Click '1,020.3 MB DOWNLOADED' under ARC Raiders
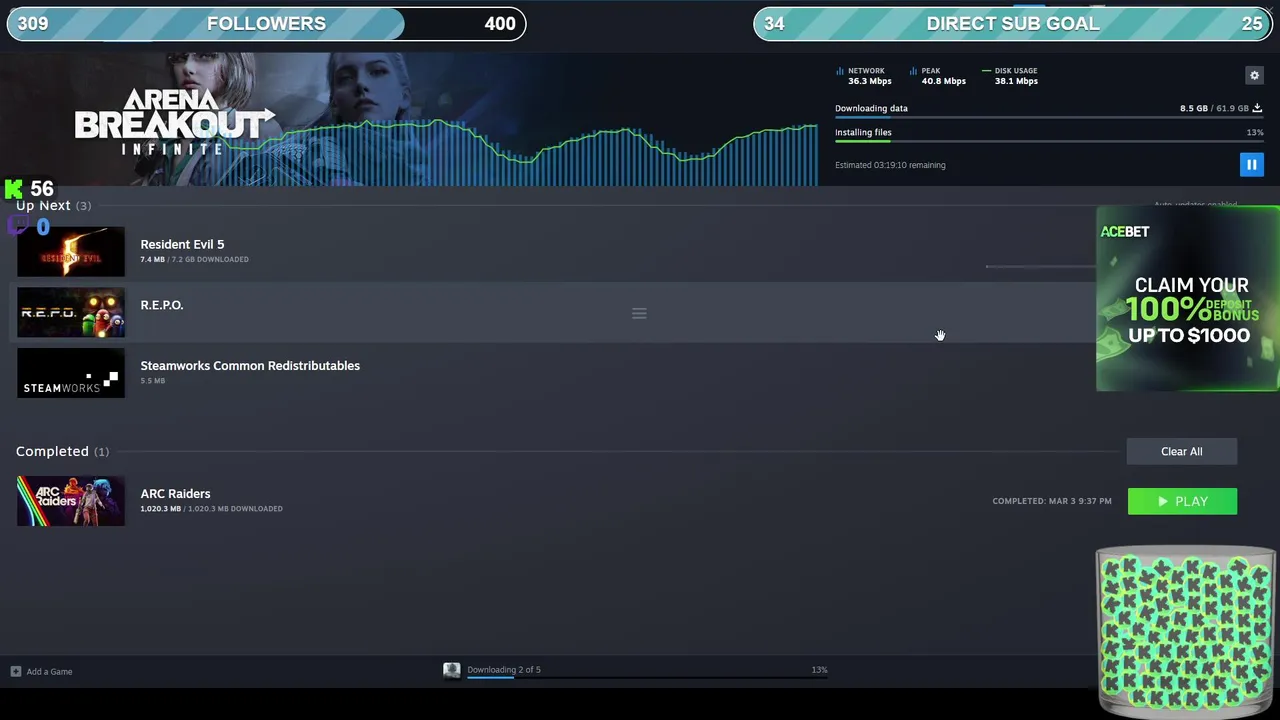Image resolution: width=1280 pixels, height=720 pixels. coord(236,509)
